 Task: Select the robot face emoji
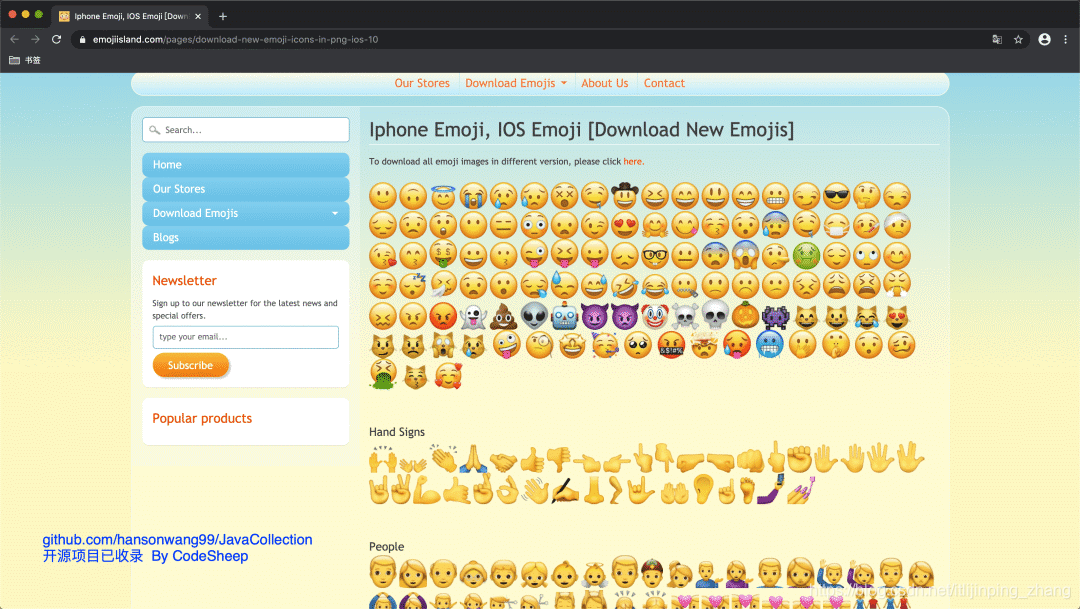[x=564, y=316]
